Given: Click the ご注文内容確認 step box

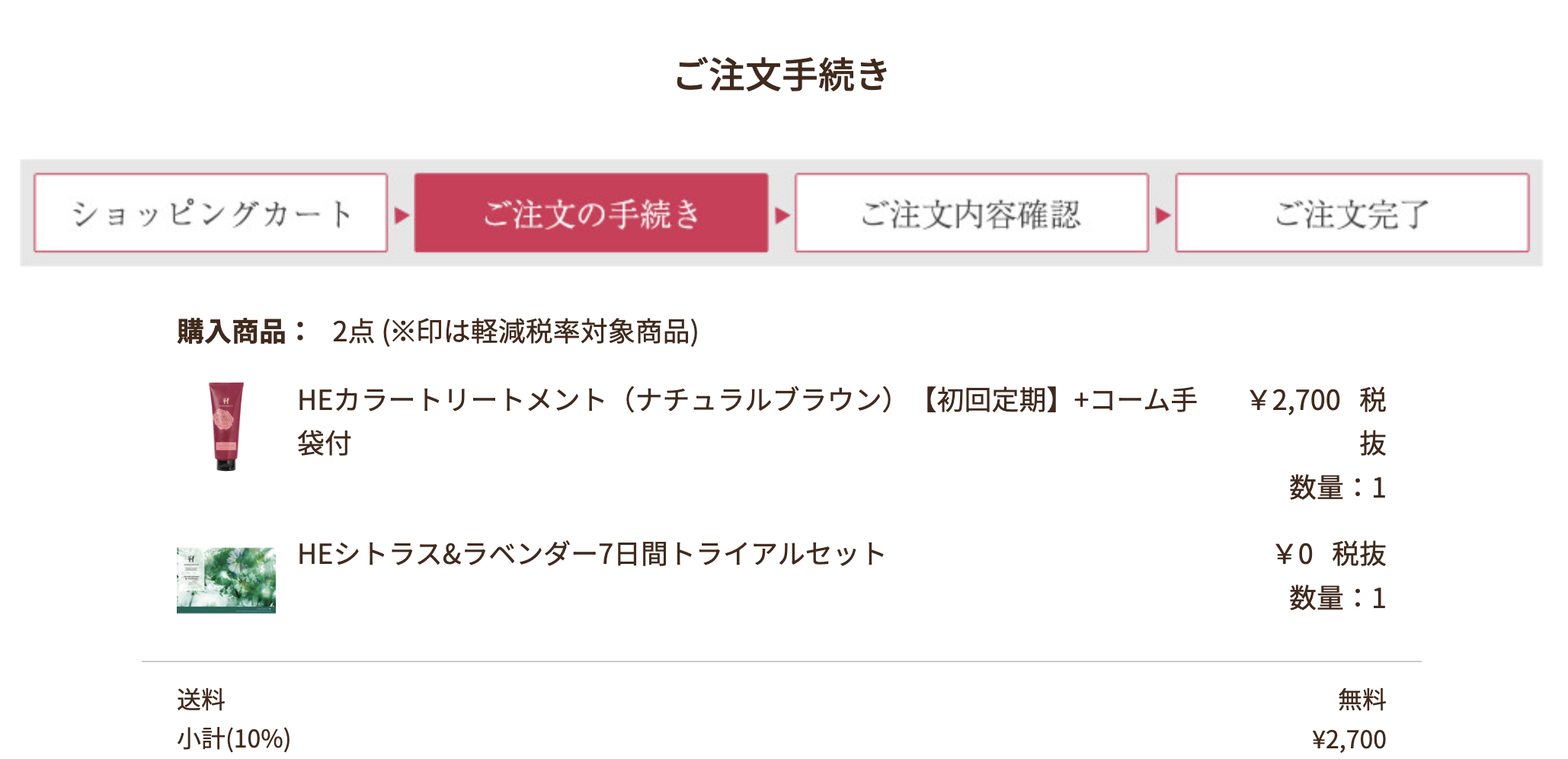Looking at the screenshot, I should (973, 215).
